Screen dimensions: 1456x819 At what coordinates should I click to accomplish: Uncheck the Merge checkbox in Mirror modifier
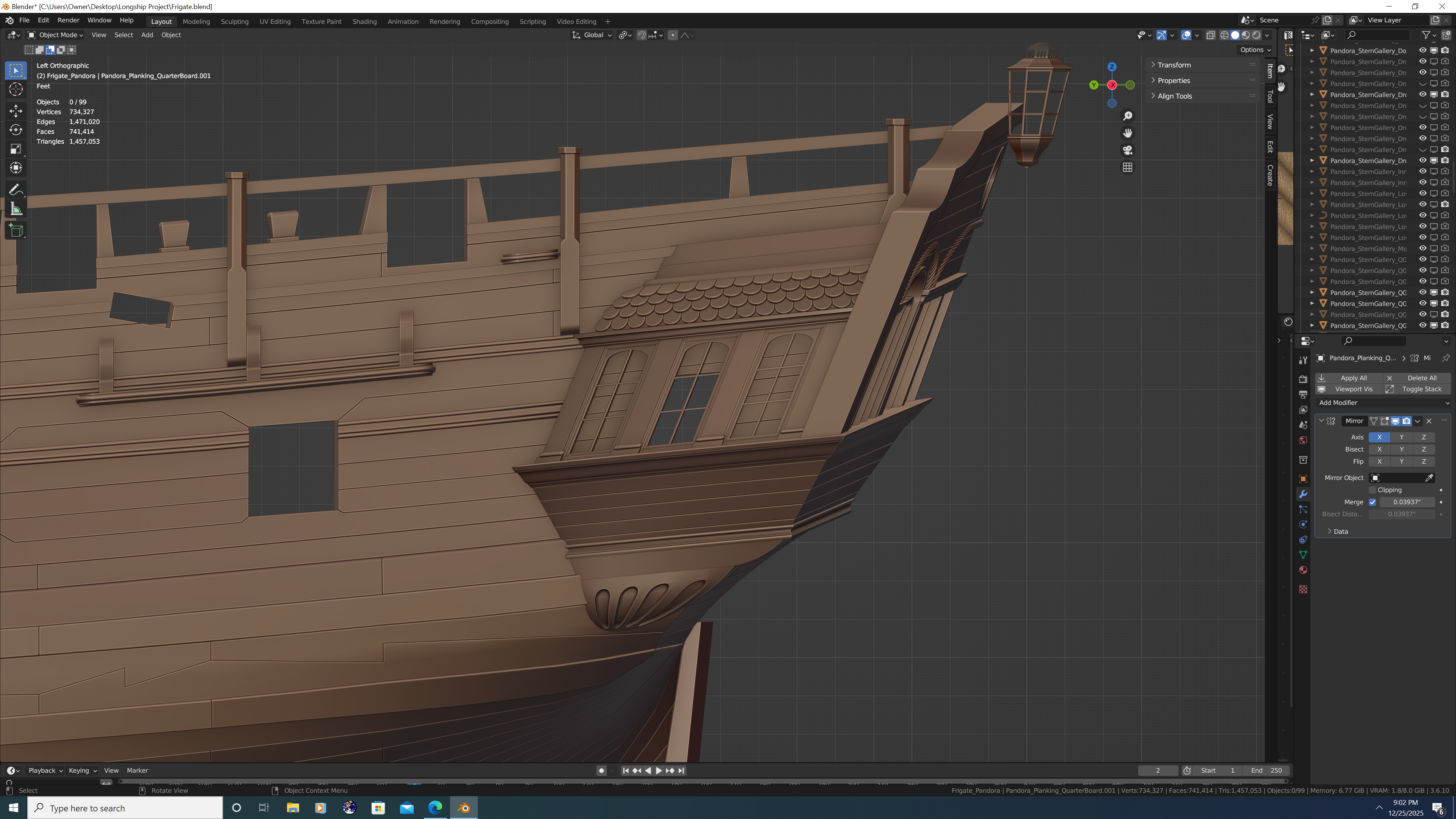(1372, 502)
